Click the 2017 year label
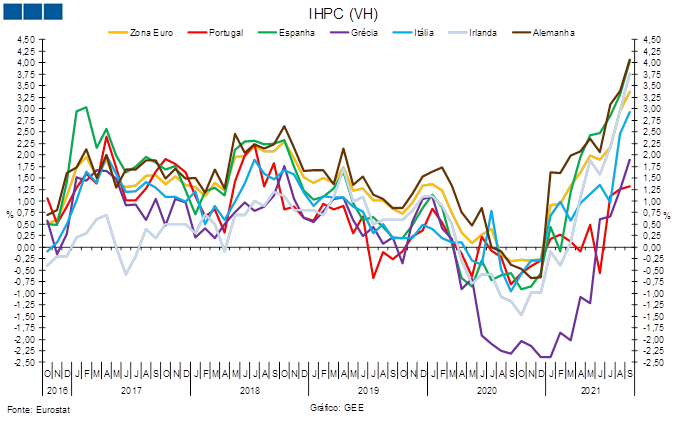This screenshot has width=680, height=421. pyautogui.click(x=131, y=391)
